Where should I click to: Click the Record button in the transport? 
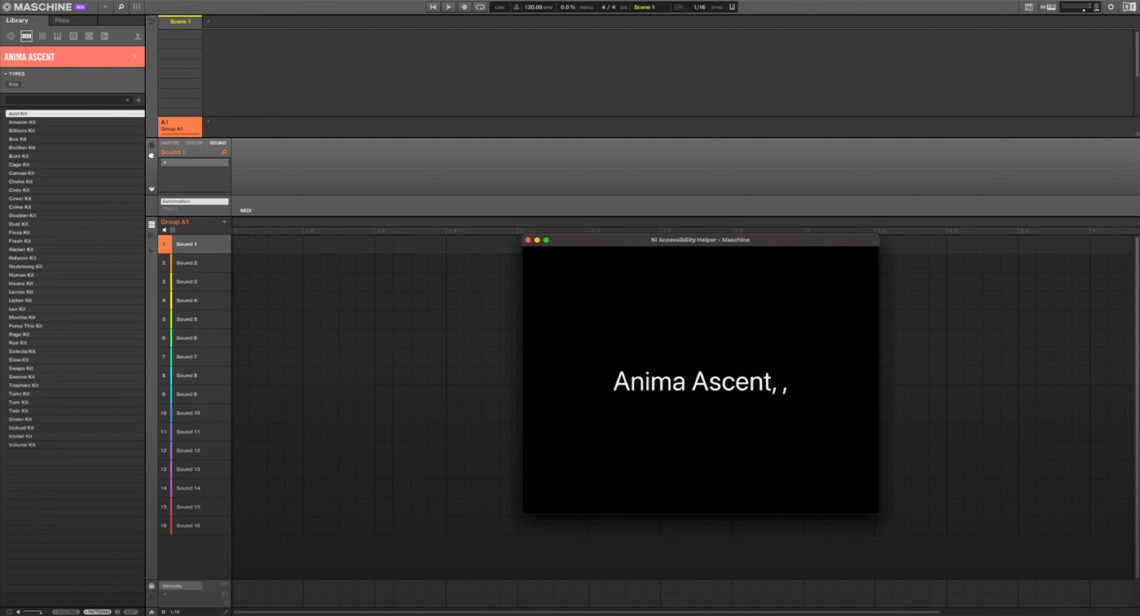(464, 7)
